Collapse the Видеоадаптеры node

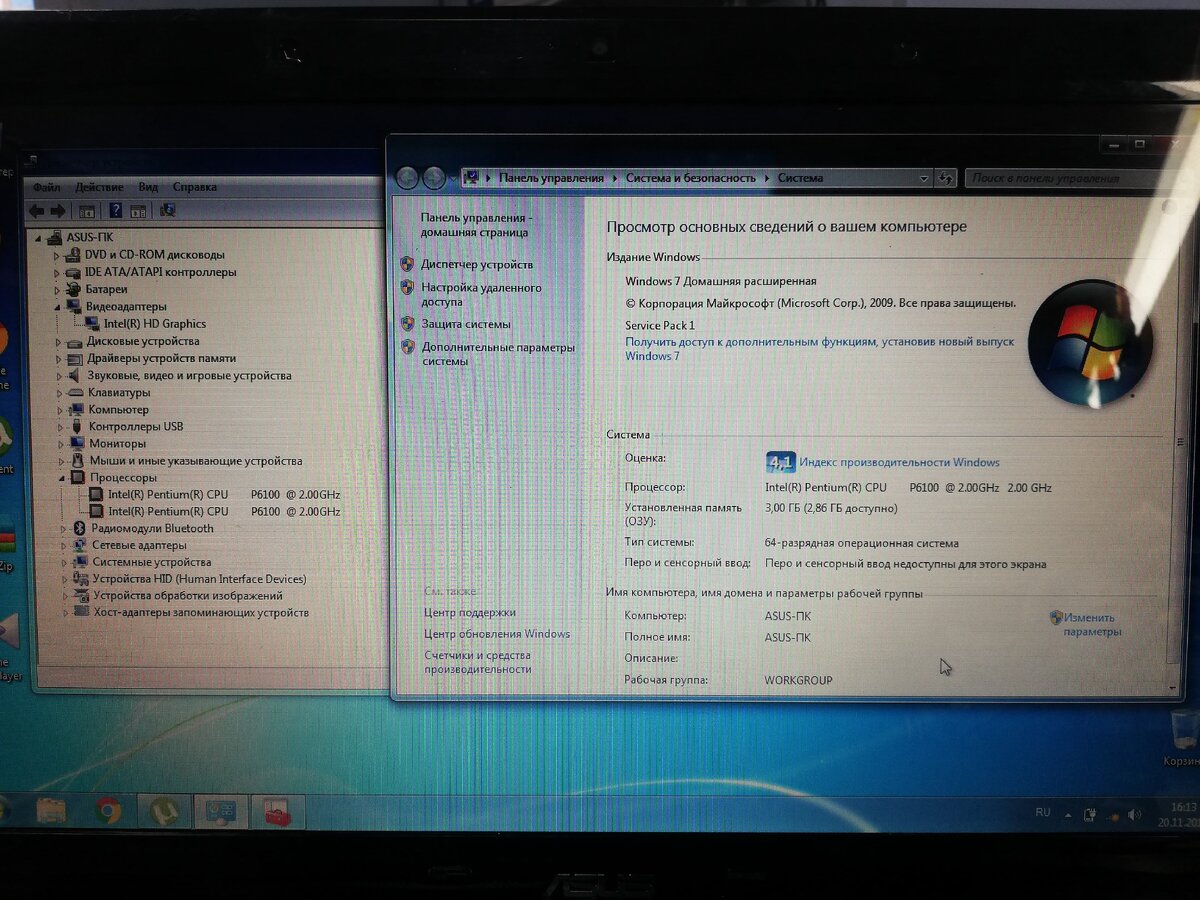pos(58,307)
